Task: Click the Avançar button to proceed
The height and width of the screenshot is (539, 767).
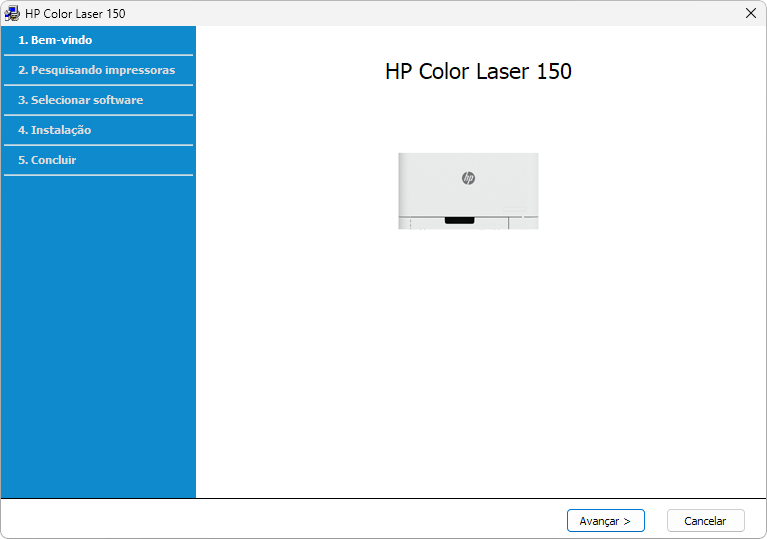Action: pos(606,520)
